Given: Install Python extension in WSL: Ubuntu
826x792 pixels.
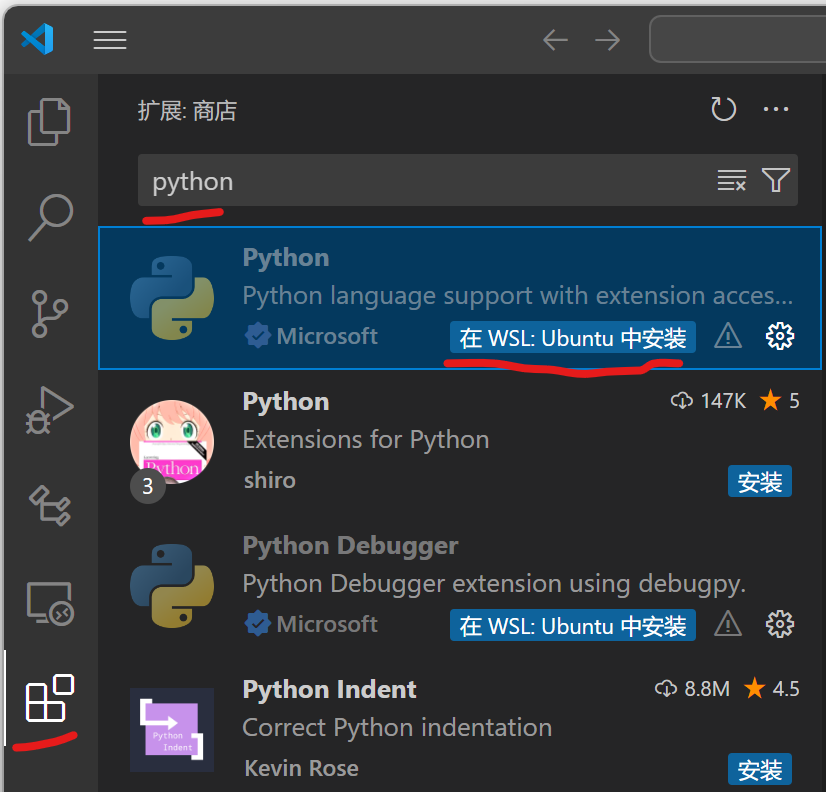Looking at the screenshot, I should 571,337.
